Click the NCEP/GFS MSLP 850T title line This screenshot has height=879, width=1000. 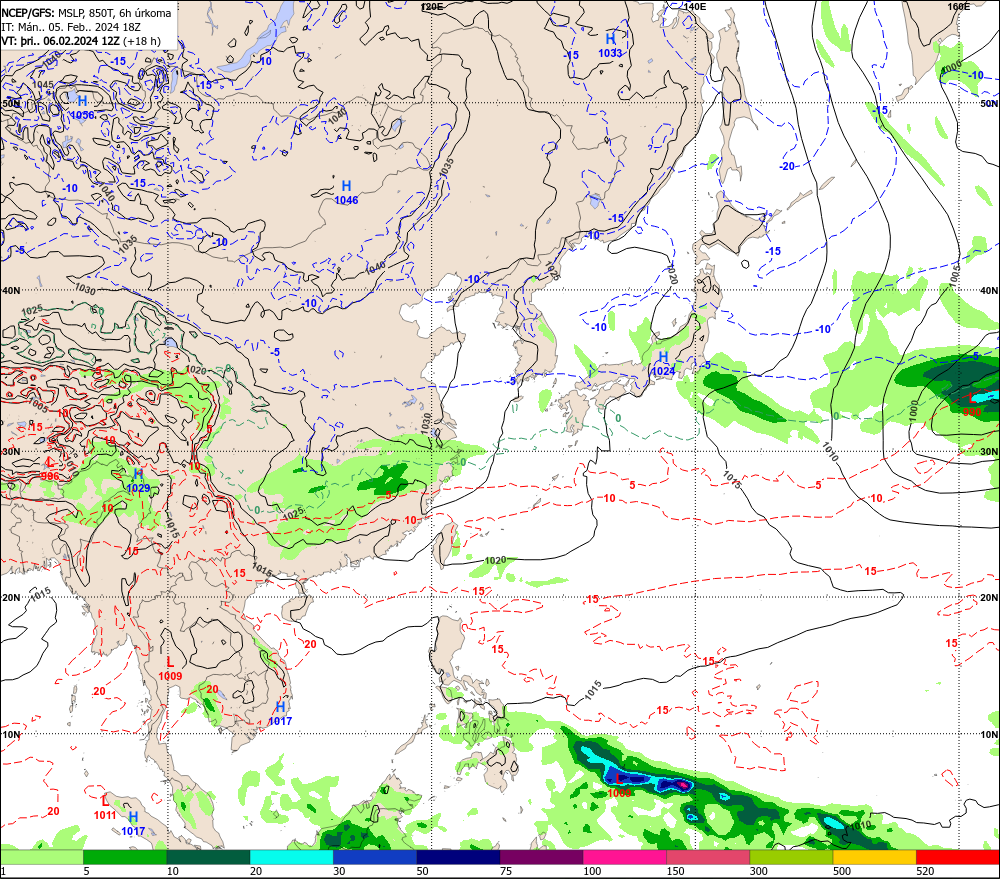click(86, 13)
